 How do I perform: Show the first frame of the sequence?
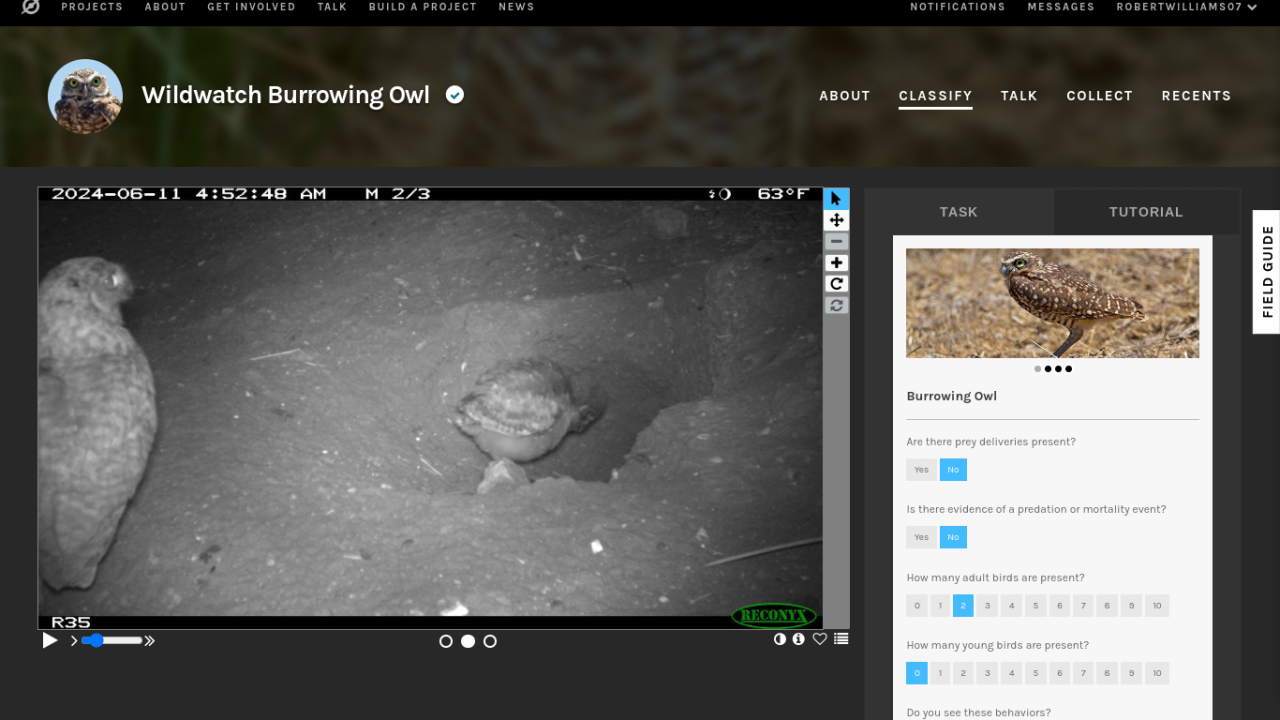[x=446, y=641]
